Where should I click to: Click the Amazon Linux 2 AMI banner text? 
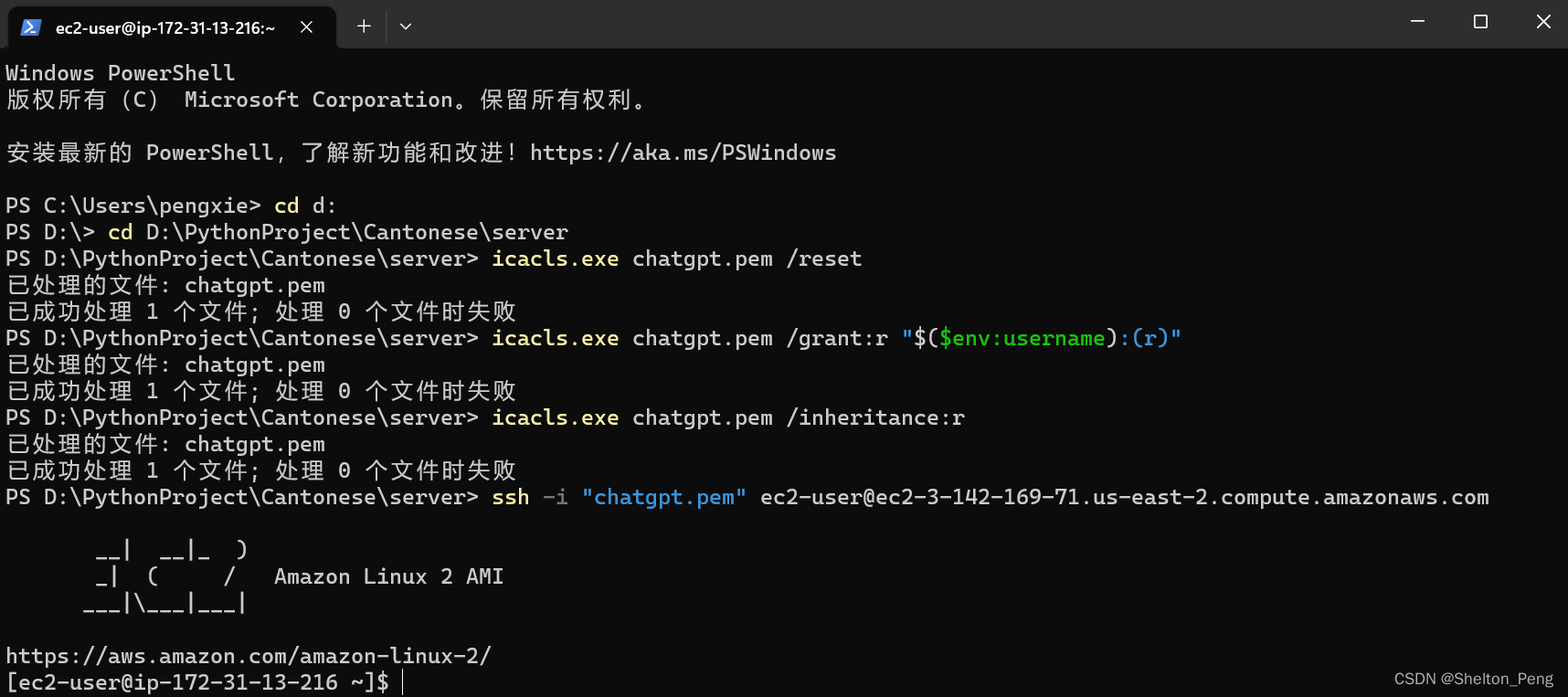click(388, 576)
